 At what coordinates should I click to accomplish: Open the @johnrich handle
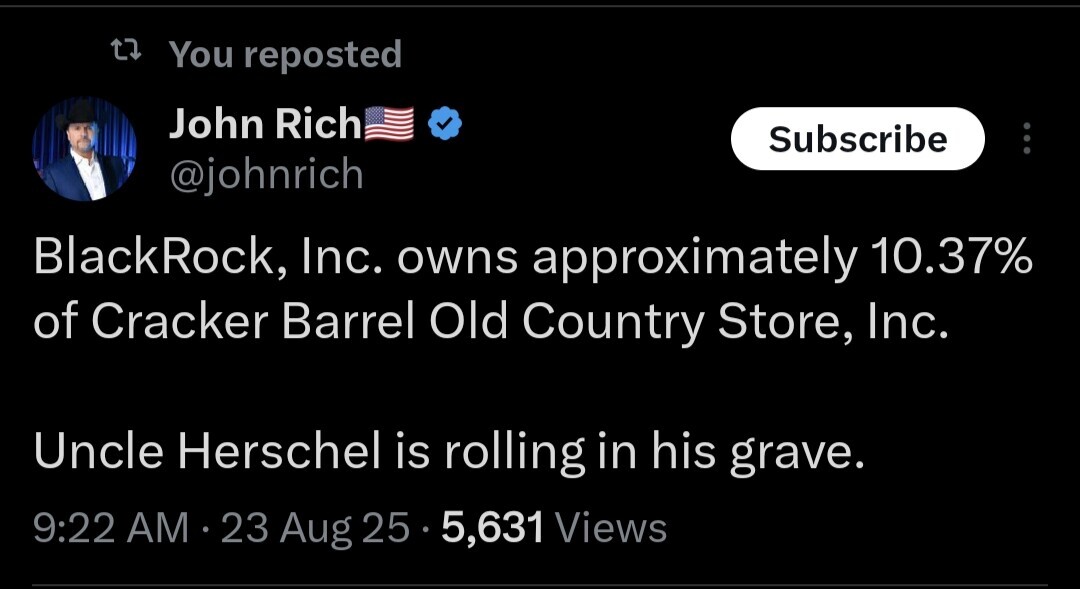(x=266, y=174)
